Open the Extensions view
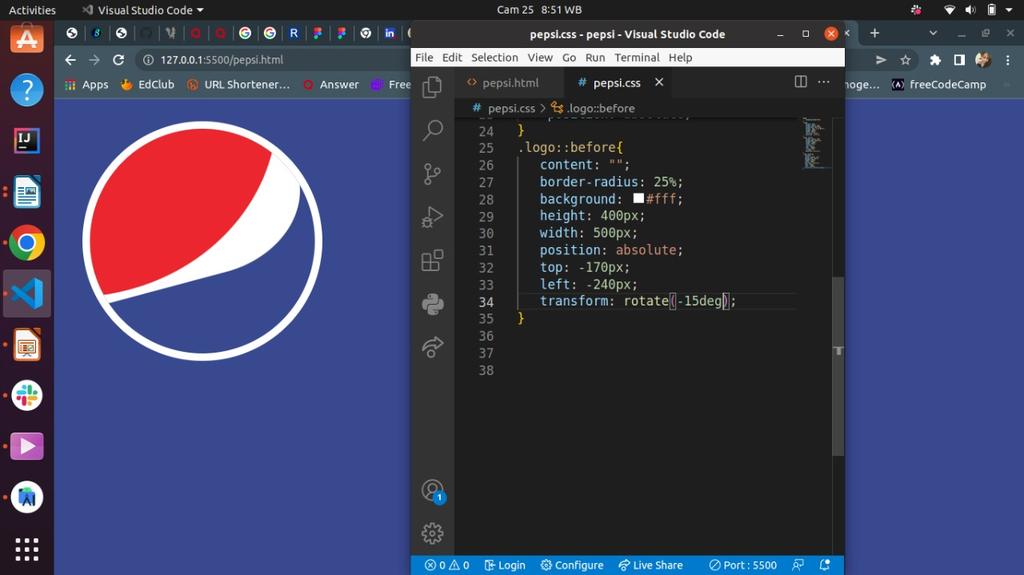Viewport: 1024px width, 575px height. click(432, 260)
